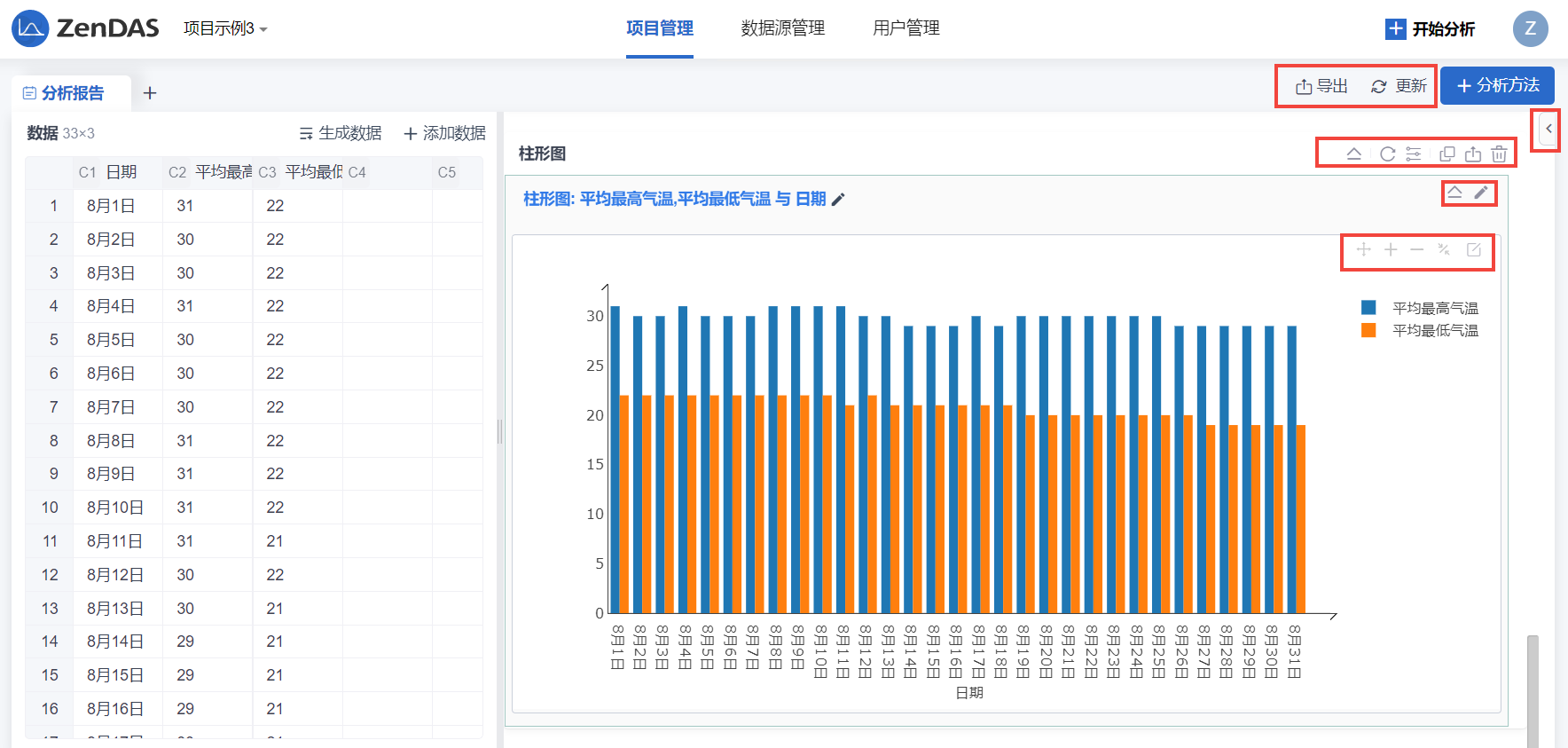Go to the 数据源管理 menu

pyautogui.click(x=782, y=28)
